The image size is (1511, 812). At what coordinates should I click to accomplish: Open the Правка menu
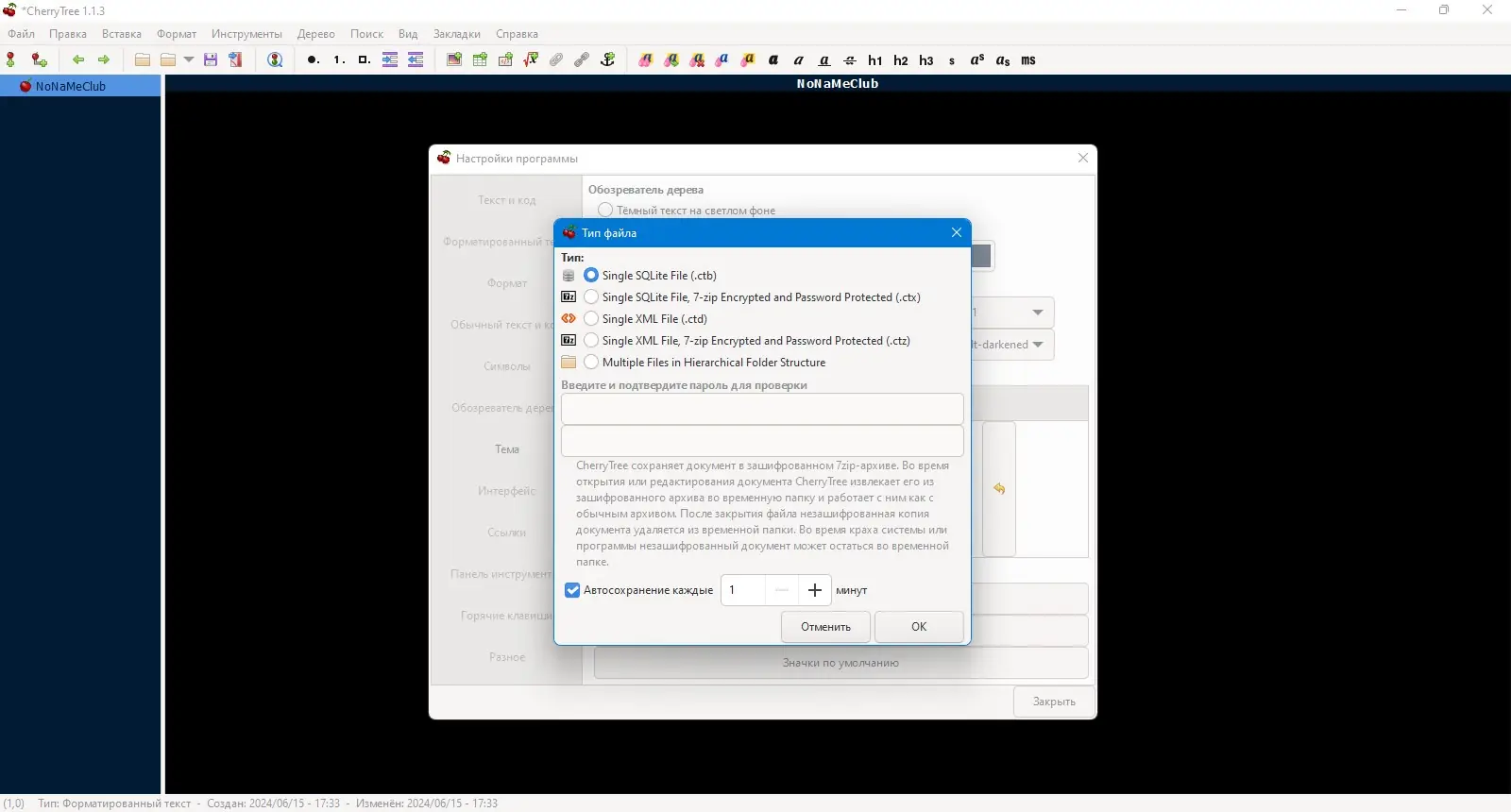tap(68, 34)
